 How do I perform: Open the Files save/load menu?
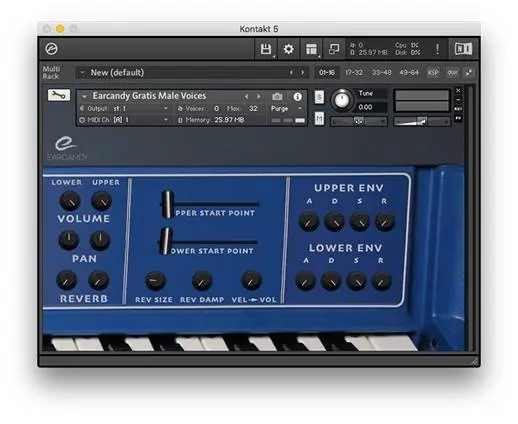click(x=266, y=49)
